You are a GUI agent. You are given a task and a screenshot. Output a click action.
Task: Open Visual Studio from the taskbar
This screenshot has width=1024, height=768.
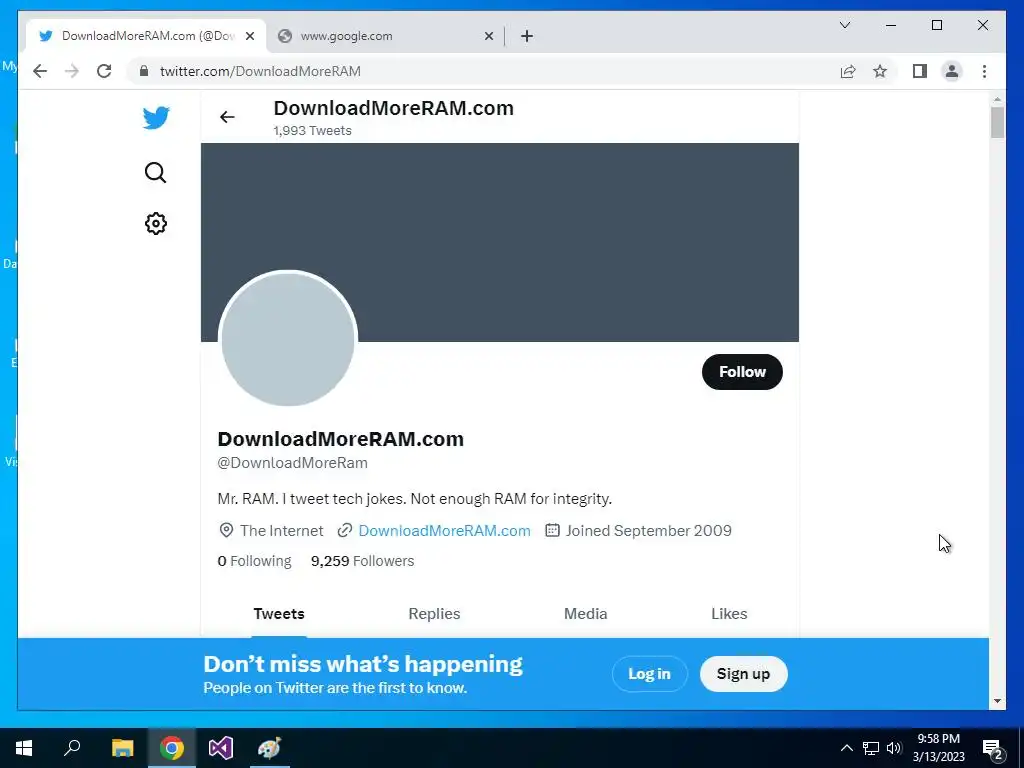[x=221, y=748]
